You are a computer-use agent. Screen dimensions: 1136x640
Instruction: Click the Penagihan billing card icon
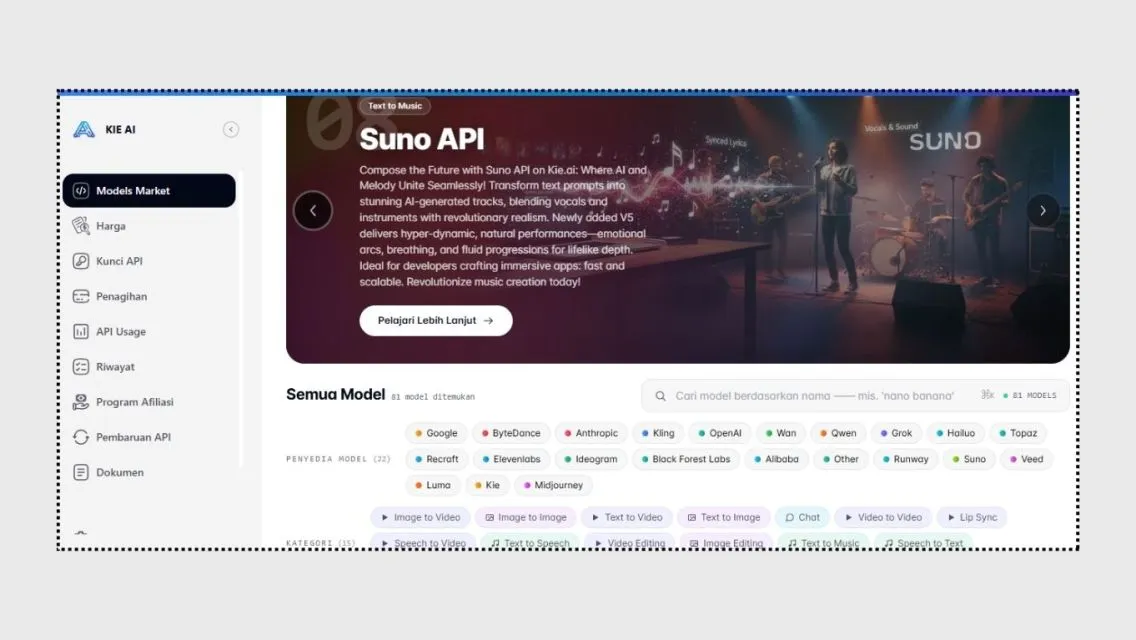pos(80,296)
